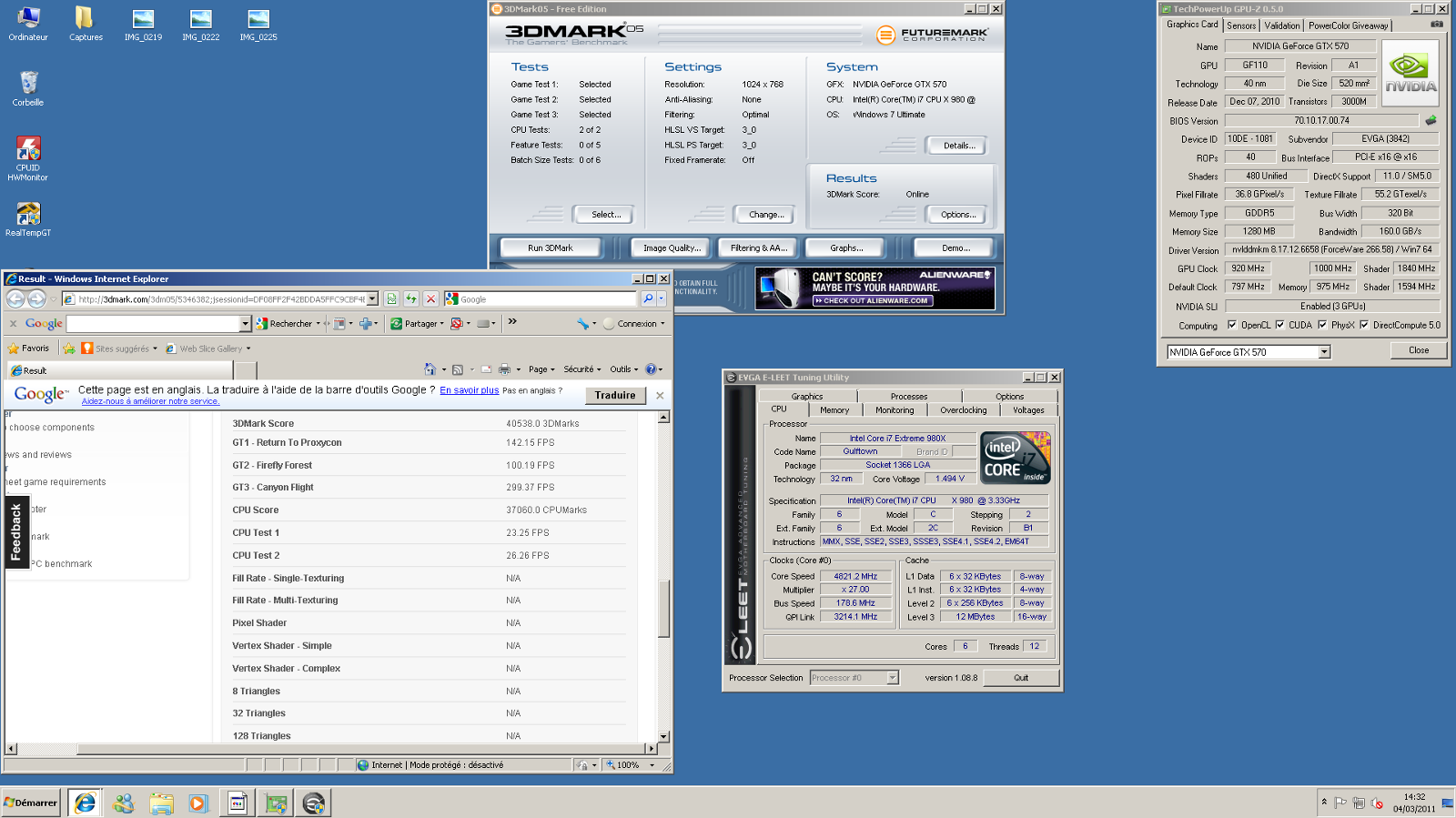Switch to Sensors tab in GPU-Z
Viewport: 1456px width, 818px height.
coord(1241,25)
